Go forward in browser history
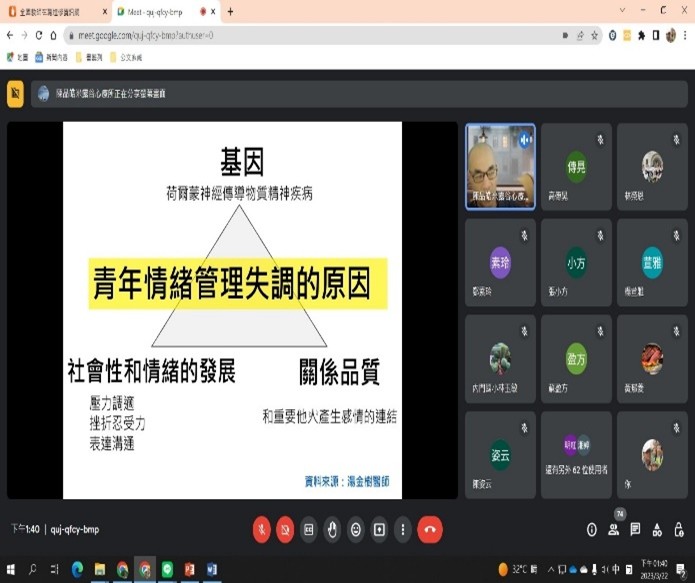This screenshot has height=583, width=695. tap(24, 35)
